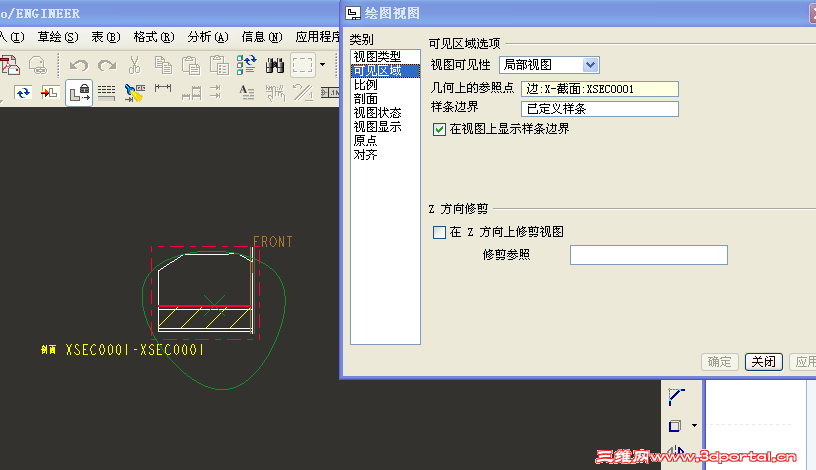Click the blue arrows update views icon
The width and height of the screenshot is (816, 470).
22,93
